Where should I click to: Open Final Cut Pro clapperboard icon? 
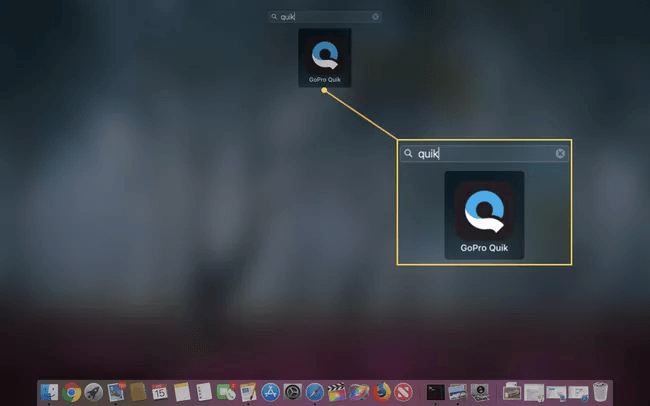point(337,392)
